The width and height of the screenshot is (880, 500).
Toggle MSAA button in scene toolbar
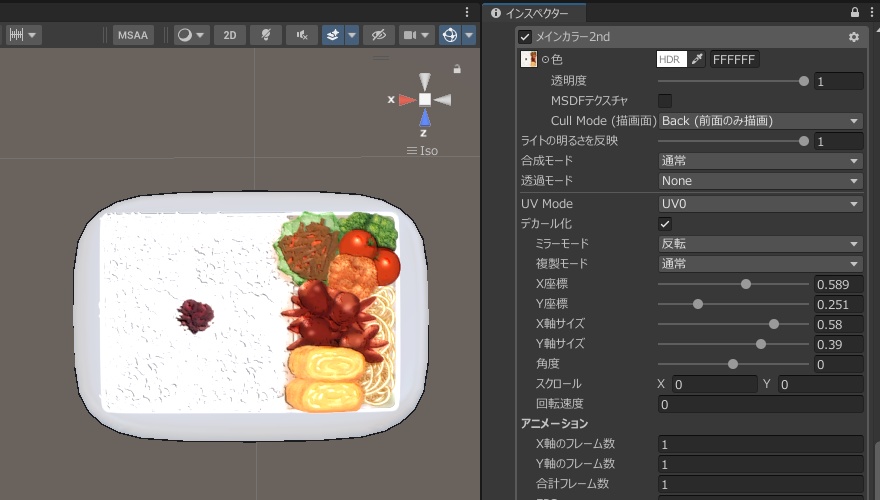click(133, 35)
